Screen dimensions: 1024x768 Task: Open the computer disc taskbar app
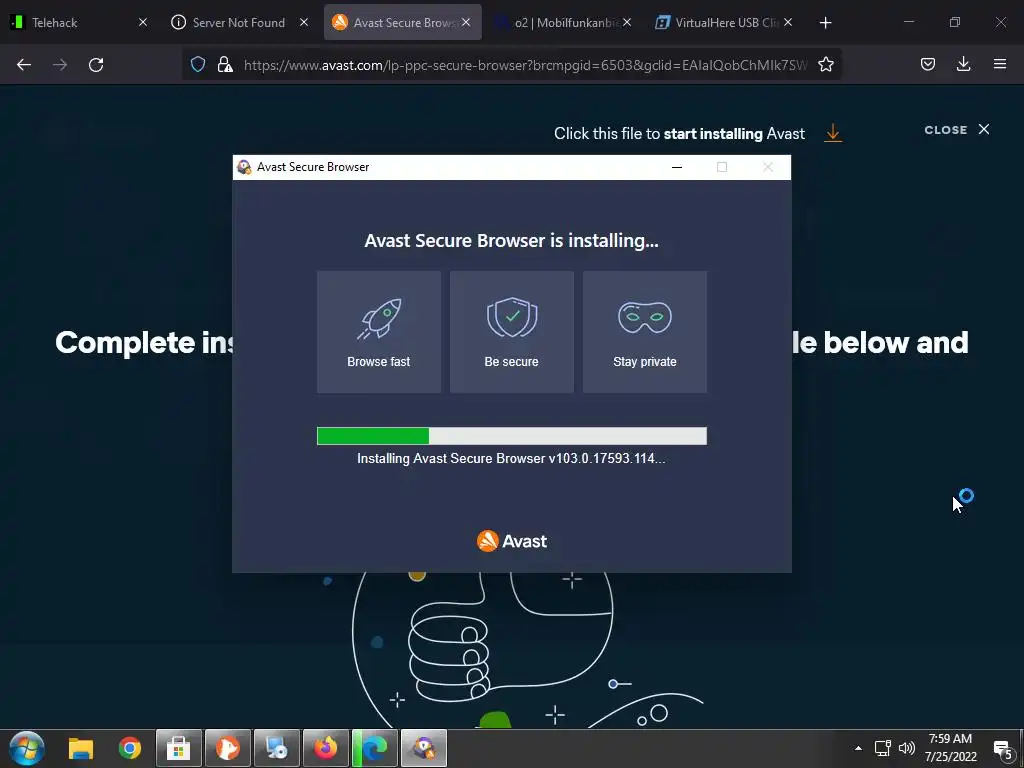coord(277,748)
